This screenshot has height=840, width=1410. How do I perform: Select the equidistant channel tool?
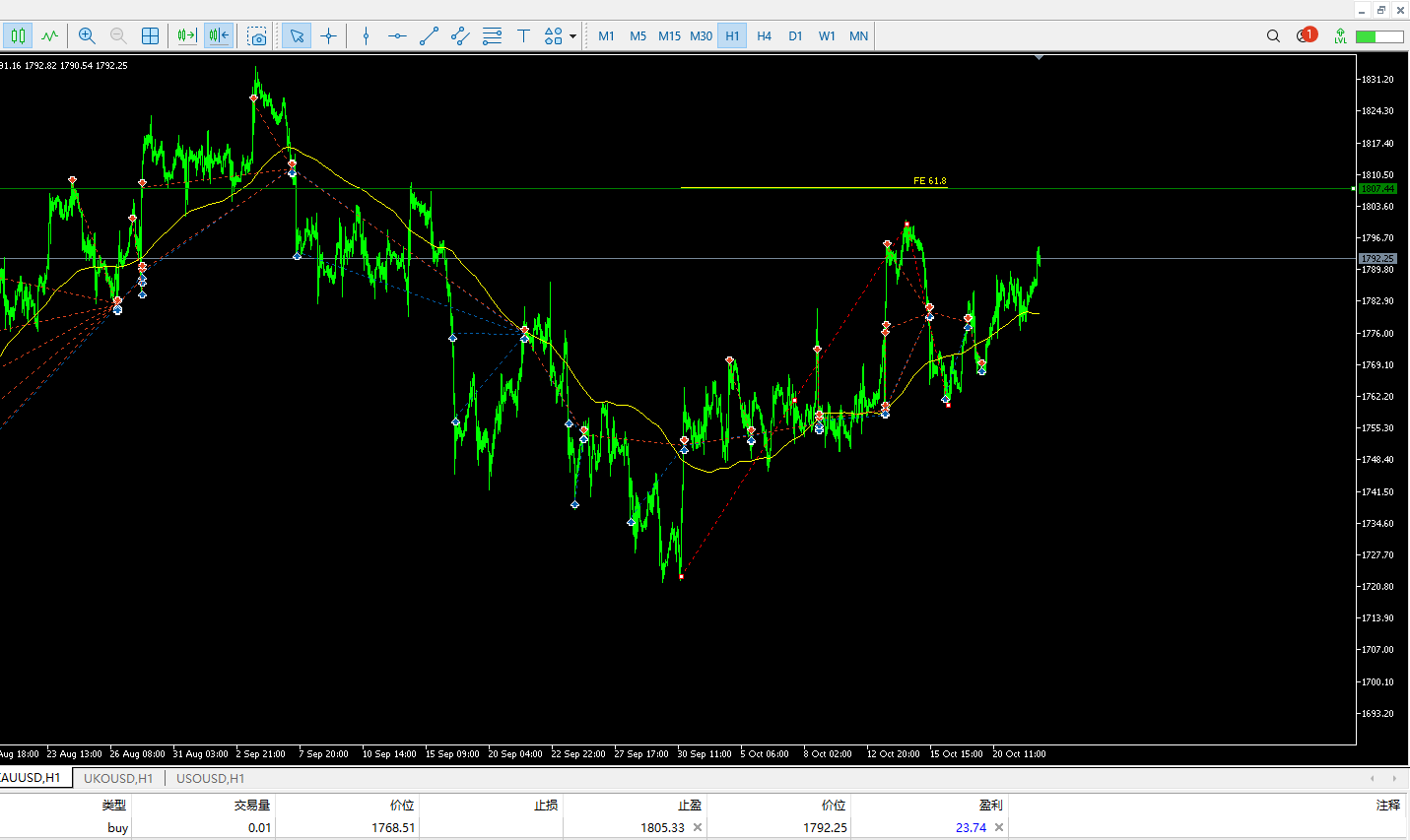click(460, 36)
